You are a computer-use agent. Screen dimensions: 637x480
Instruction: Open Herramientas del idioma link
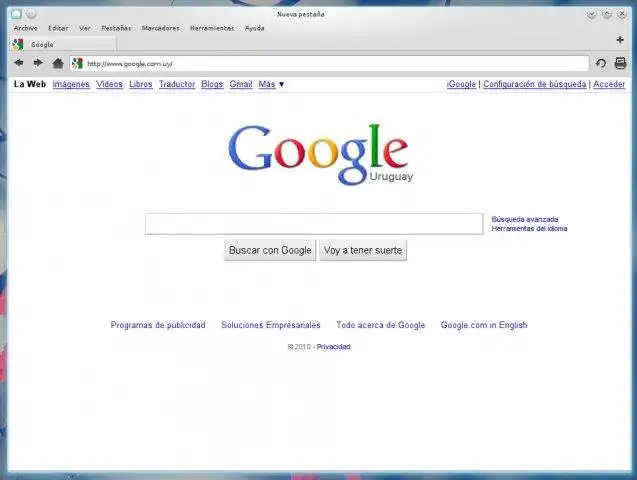pyautogui.click(x=529, y=229)
